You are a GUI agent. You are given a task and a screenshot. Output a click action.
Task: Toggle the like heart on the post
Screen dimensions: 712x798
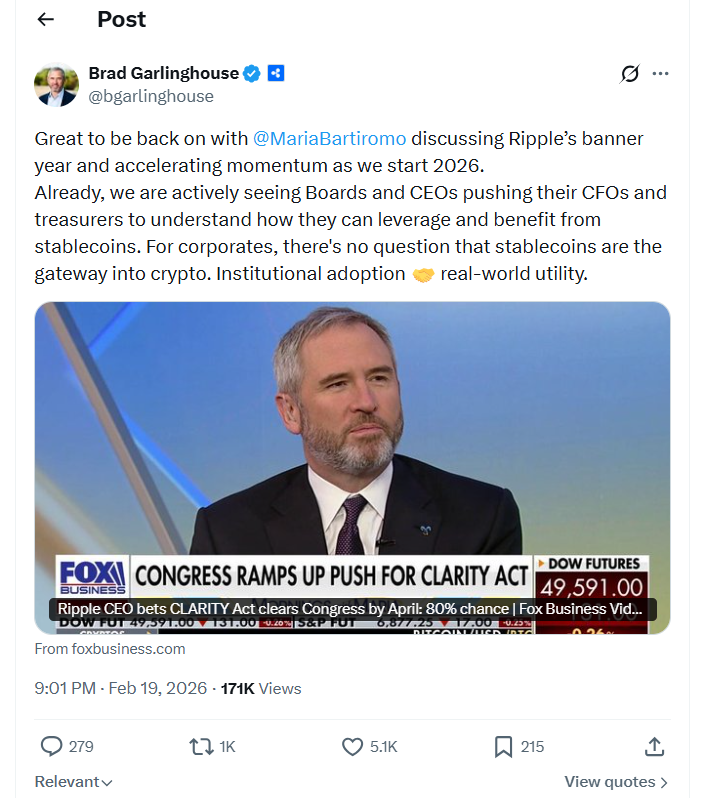tap(352, 746)
